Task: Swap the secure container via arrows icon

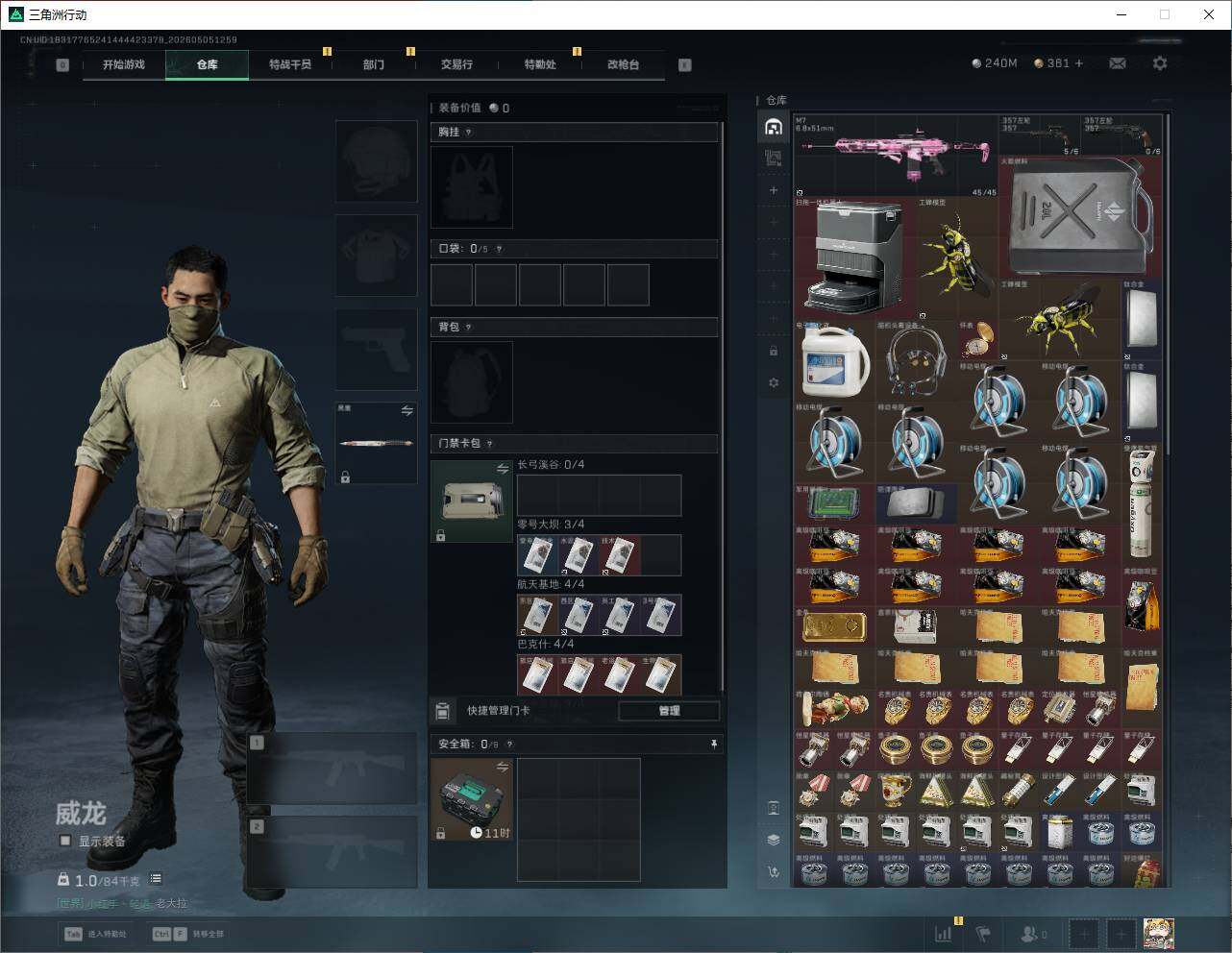Action: [503, 767]
